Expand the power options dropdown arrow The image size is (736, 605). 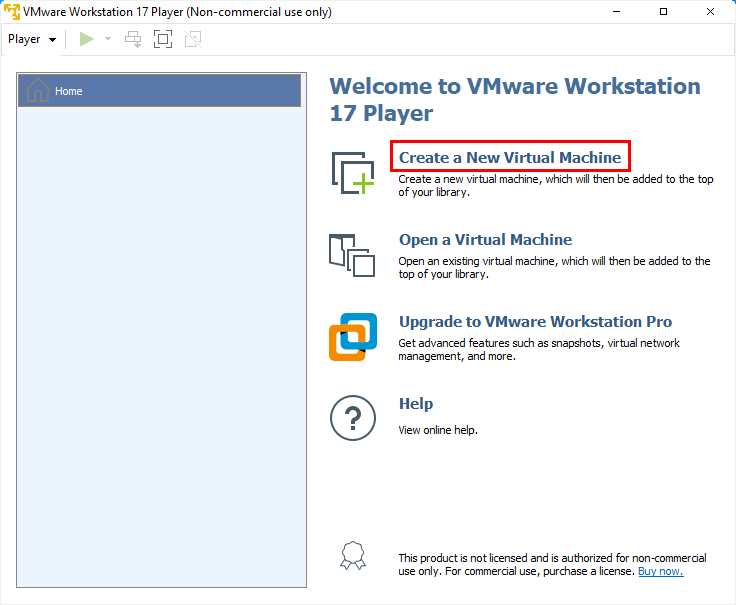pos(108,39)
